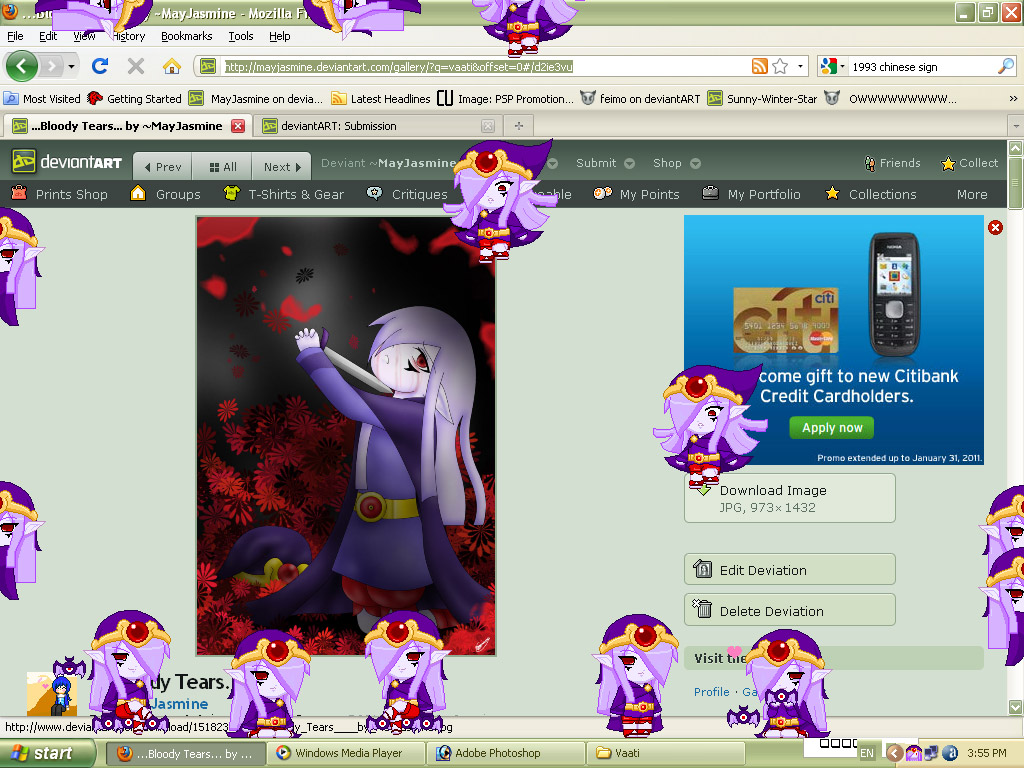Image resolution: width=1024 pixels, height=768 pixels.
Task: Switch to Adobe Photoshop in taskbar
Action: [x=505, y=753]
